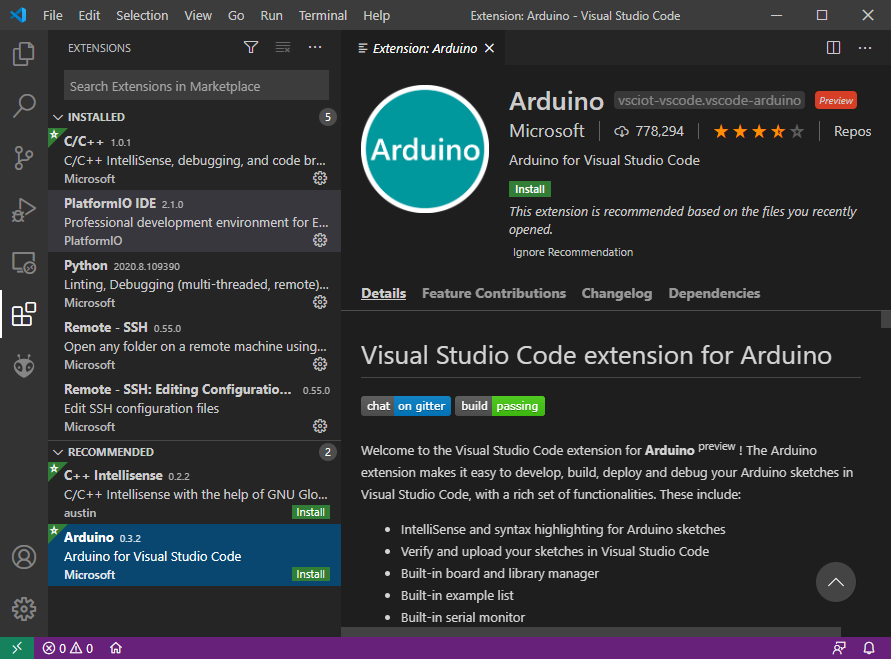Image resolution: width=891 pixels, height=659 pixels.
Task: Click the scroll to top button
Action: (x=836, y=582)
